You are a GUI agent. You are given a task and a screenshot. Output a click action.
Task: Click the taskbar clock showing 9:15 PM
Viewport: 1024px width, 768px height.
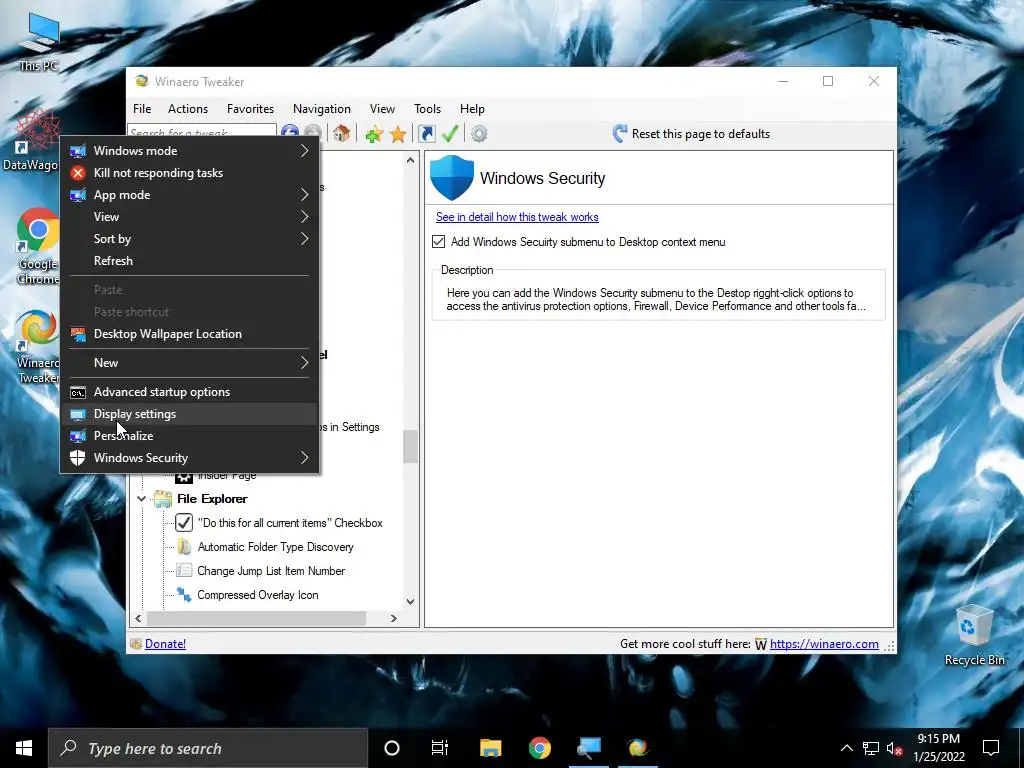[938, 748]
